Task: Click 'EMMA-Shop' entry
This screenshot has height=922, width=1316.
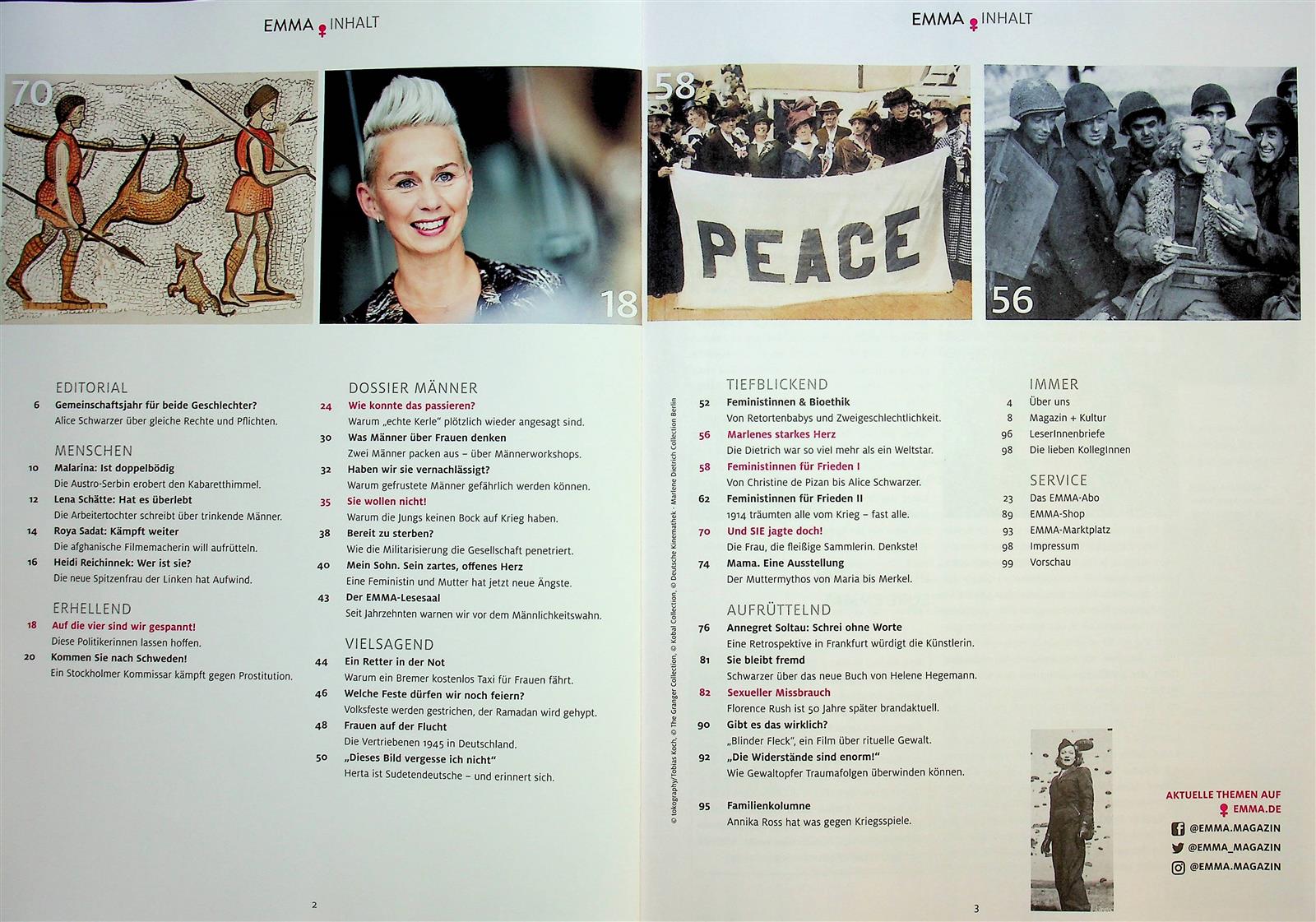Action: point(1057,514)
